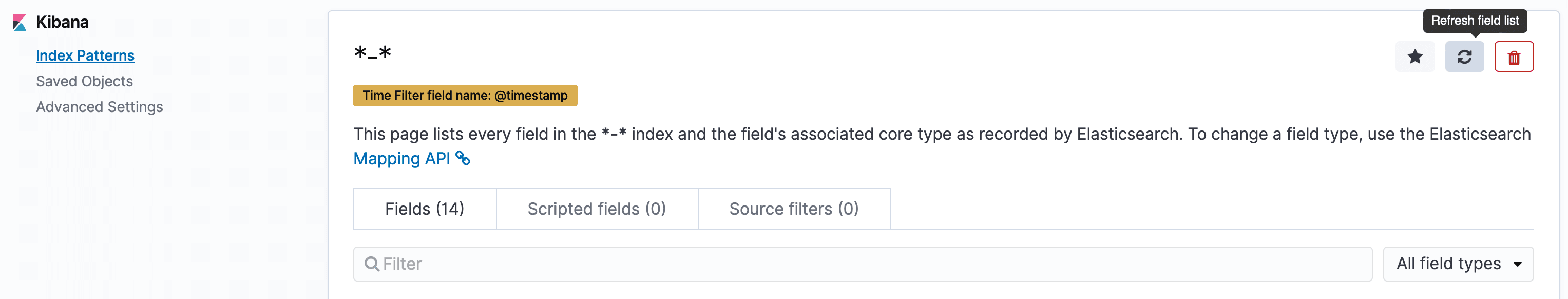Click the magnifier icon in Filter box
The width and height of the screenshot is (1568, 299).
click(x=371, y=264)
